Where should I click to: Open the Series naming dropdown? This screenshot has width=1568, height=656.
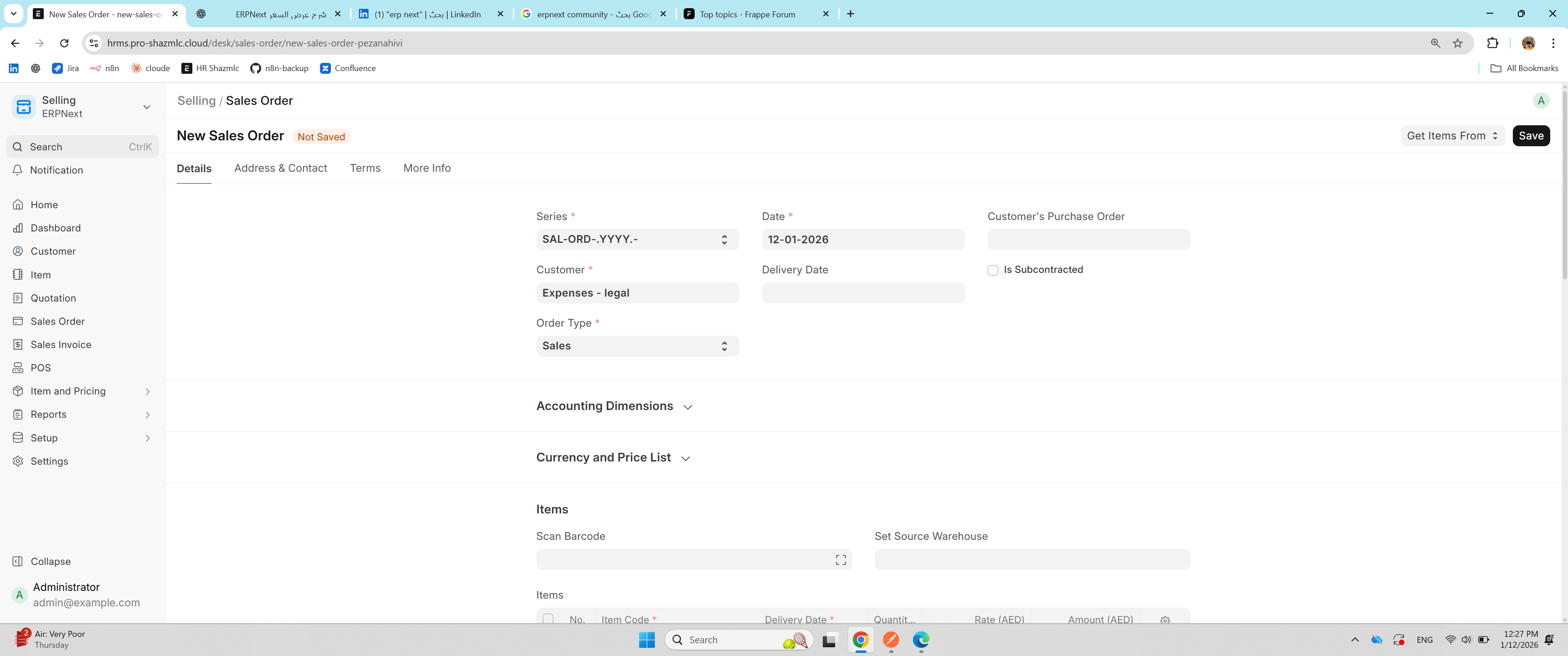(637, 240)
